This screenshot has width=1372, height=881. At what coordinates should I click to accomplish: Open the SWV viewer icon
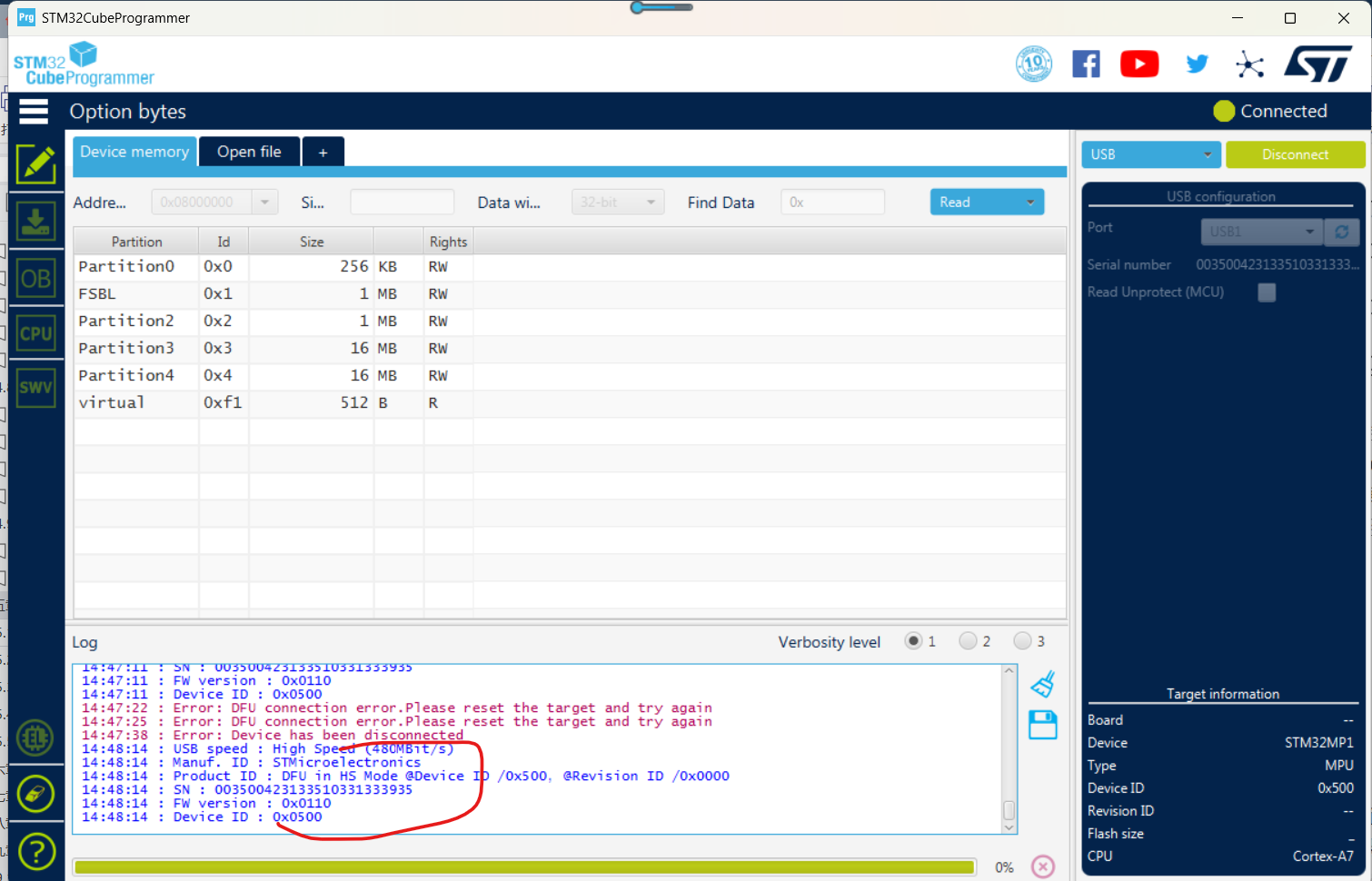point(36,388)
